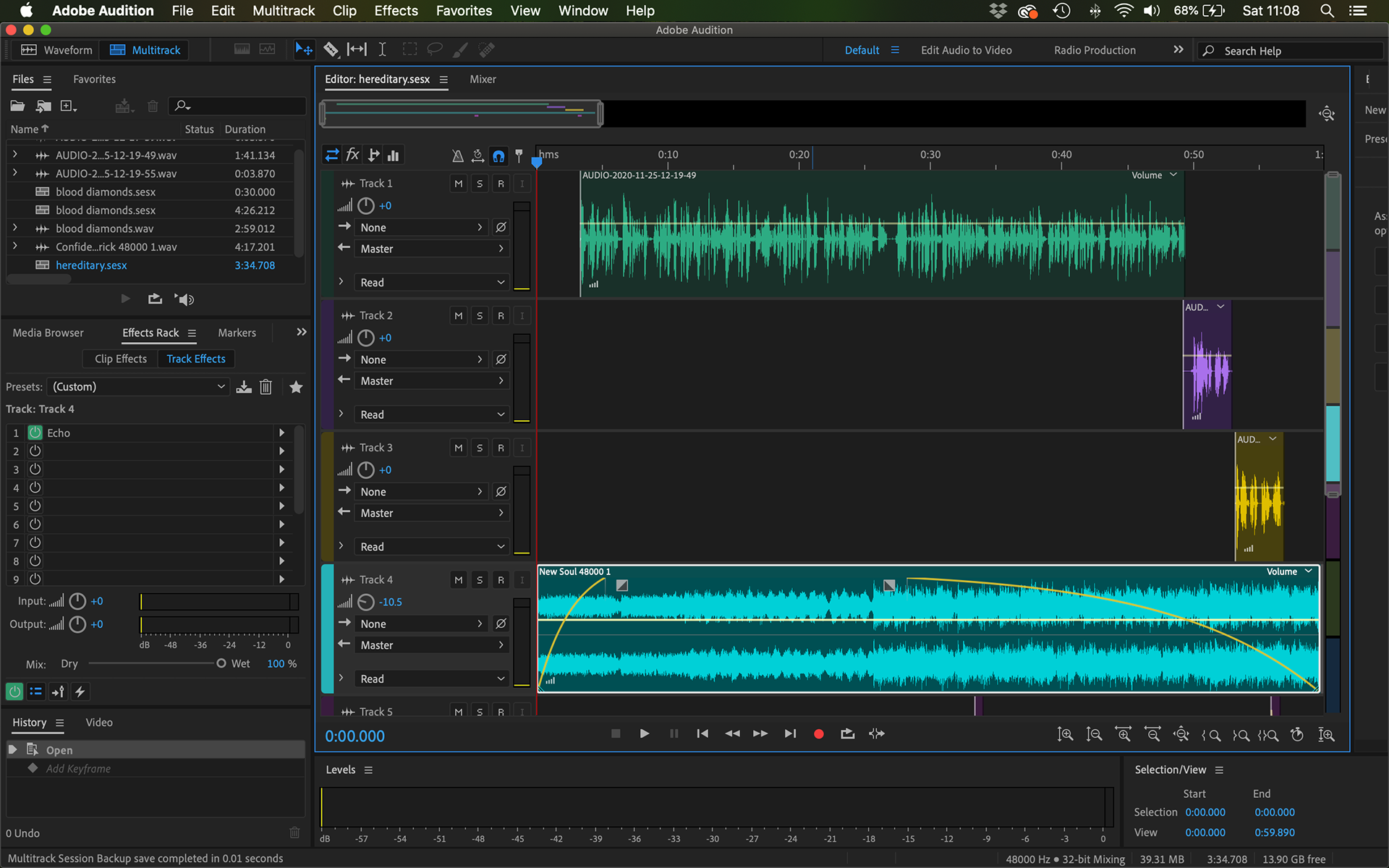Click the Skip Selection icon in transport
Viewport: 1389px width, 868px height.
click(x=877, y=733)
